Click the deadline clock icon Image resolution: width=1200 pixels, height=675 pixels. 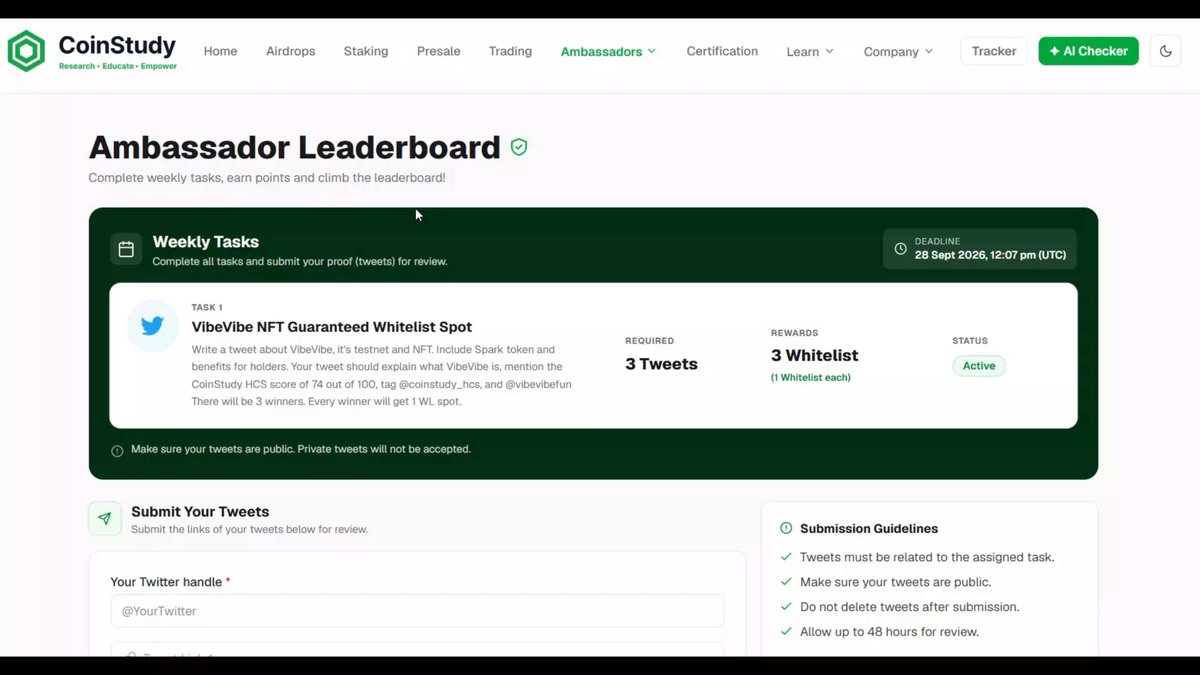coord(901,249)
